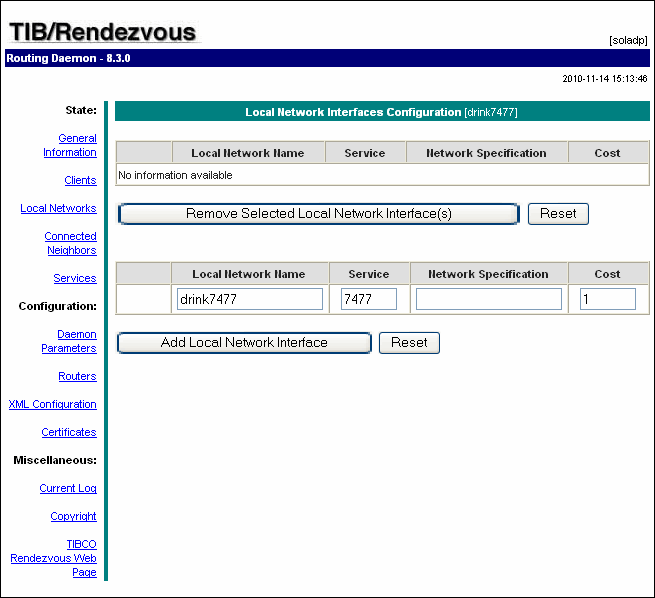Focus the empty Network Specification field
The height and width of the screenshot is (598, 655).
point(489,299)
